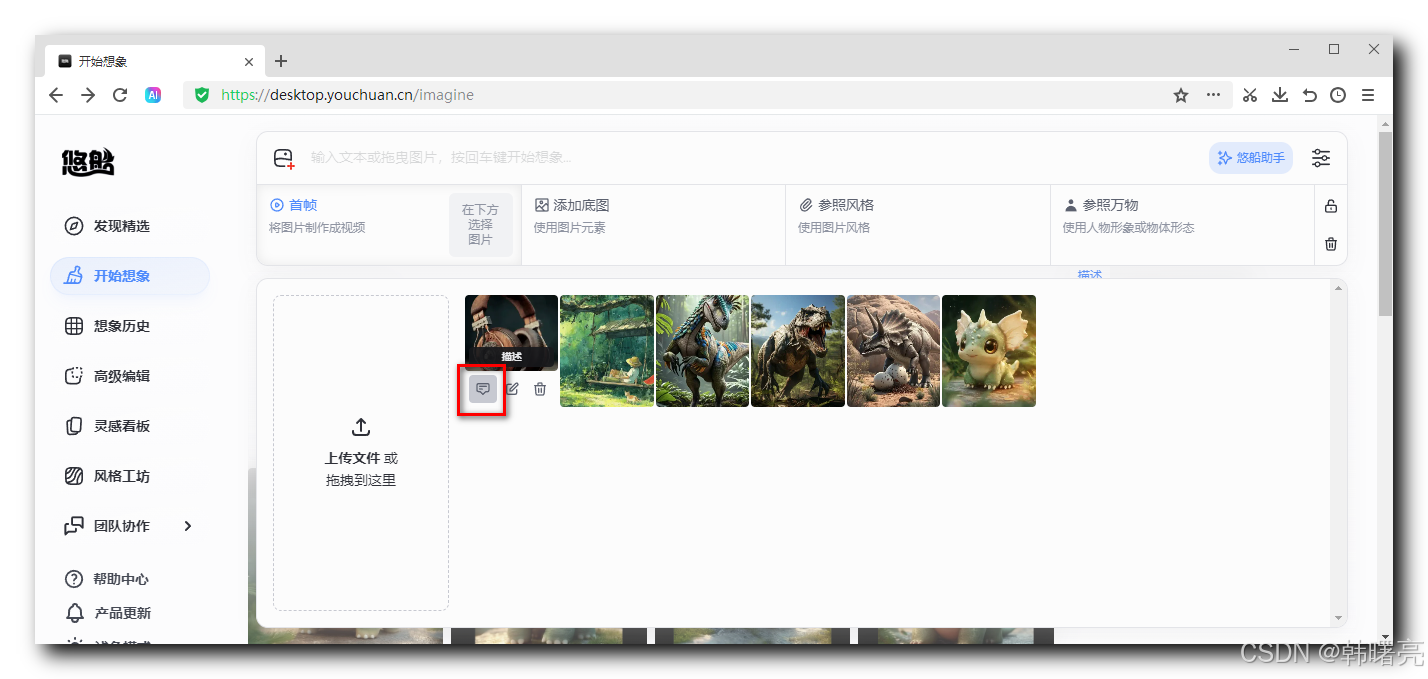
Task: Click the prompt text input field
Action: coord(750,158)
